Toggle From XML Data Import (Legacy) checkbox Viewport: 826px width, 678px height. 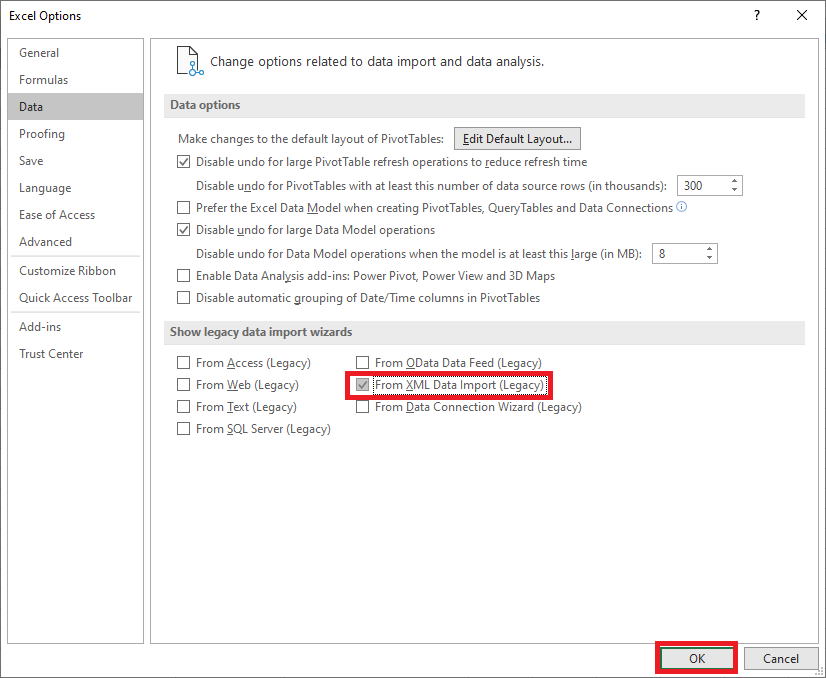coord(362,385)
